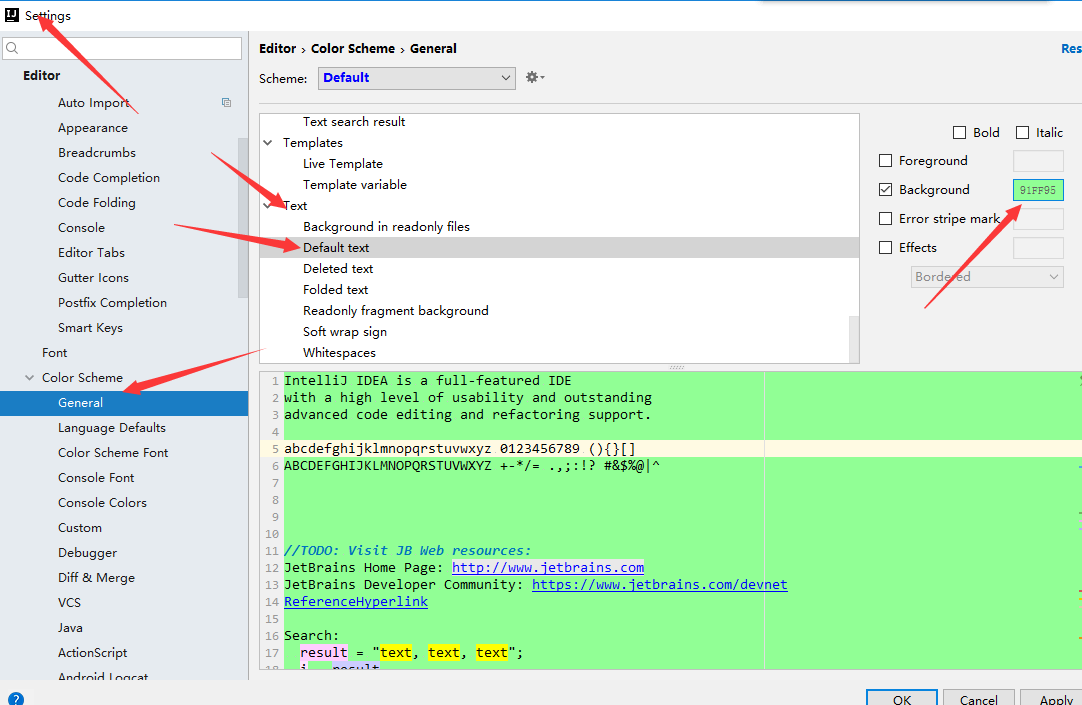The width and height of the screenshot is (1082, 705).
Task: Open Editor Tabs settings
Action: [91, 252]
